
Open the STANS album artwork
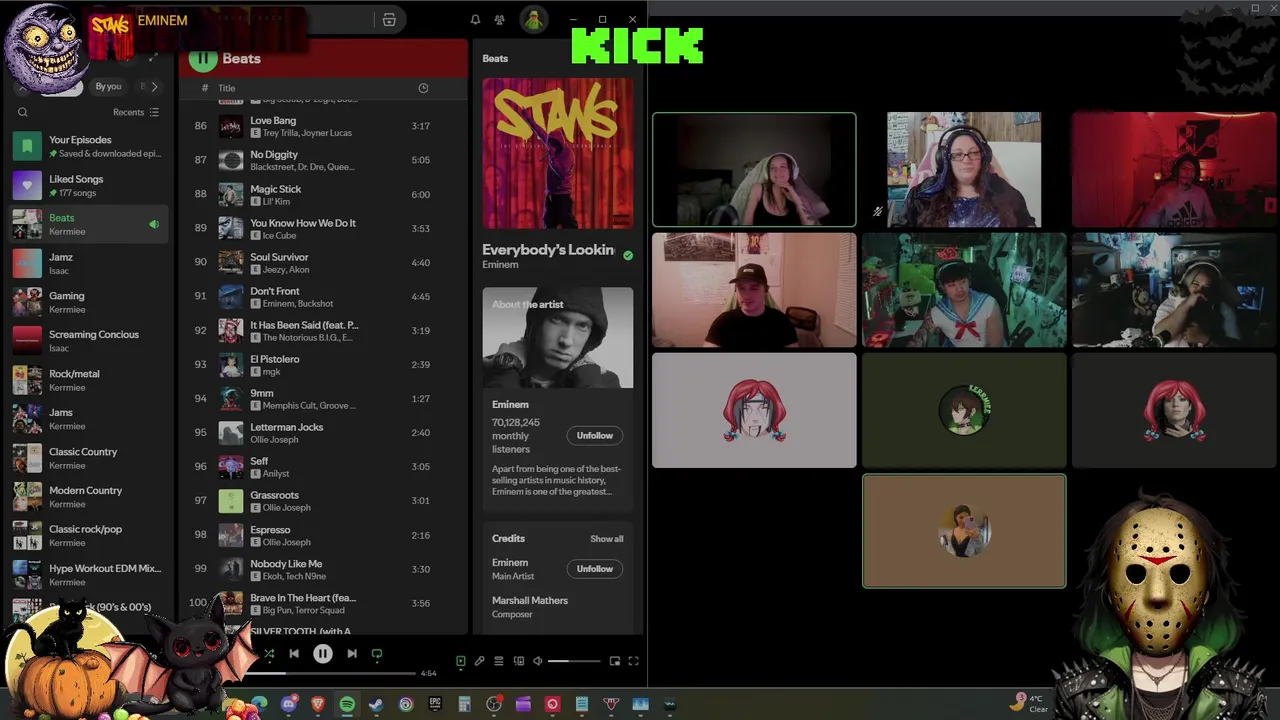[x=558, y=153]
